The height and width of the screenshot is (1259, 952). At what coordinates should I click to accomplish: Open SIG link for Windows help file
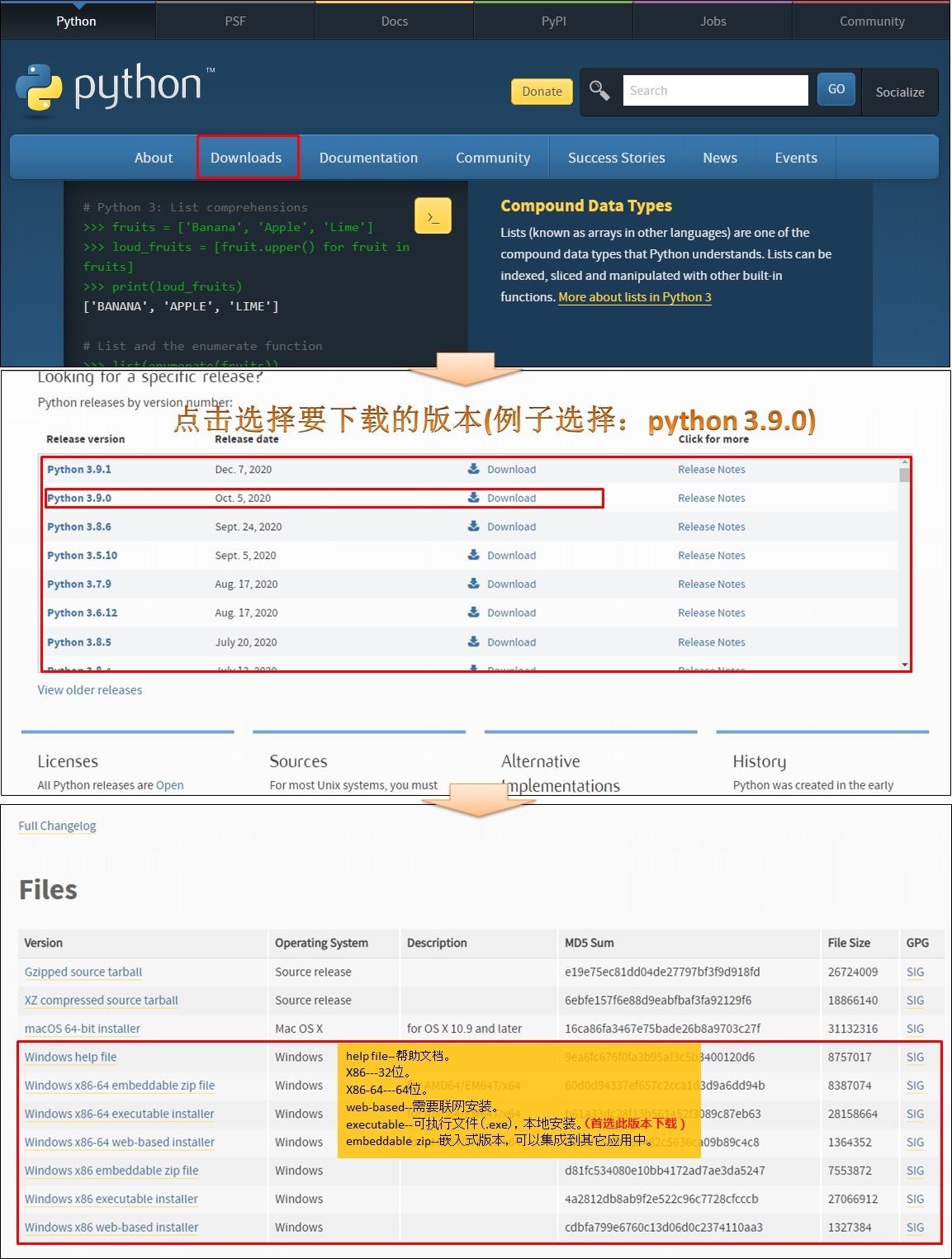tap(915, 1057)
